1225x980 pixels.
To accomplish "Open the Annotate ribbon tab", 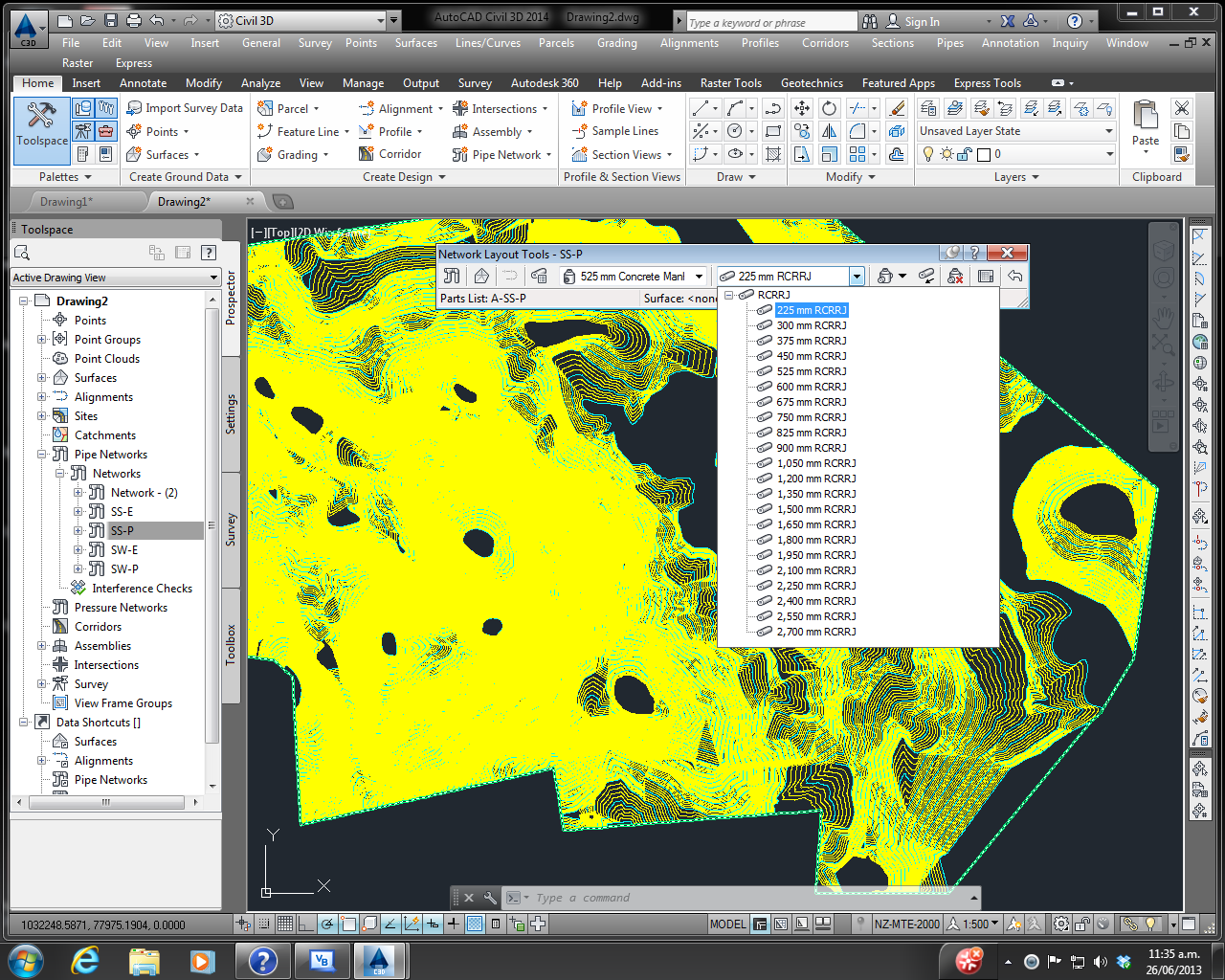I will (x=143, y=83).
